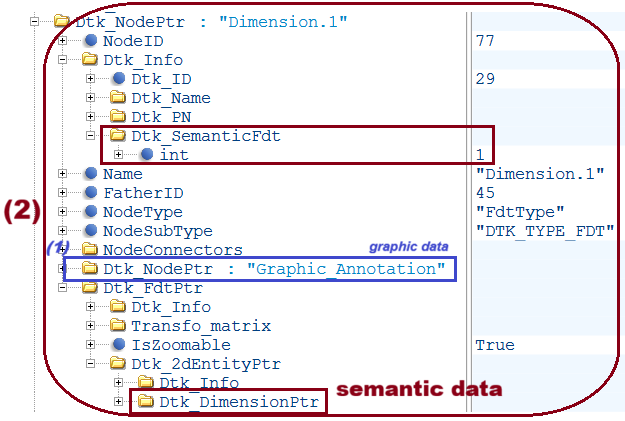Click the blue sphere icon next to FatherID
The width and height of the screenshot is (625, 421).
click(90, 193)
